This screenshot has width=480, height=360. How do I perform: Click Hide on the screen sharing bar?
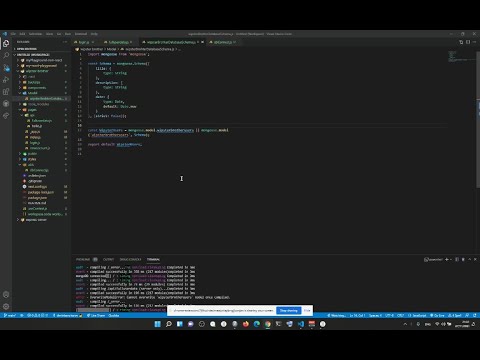click(307, 310)
